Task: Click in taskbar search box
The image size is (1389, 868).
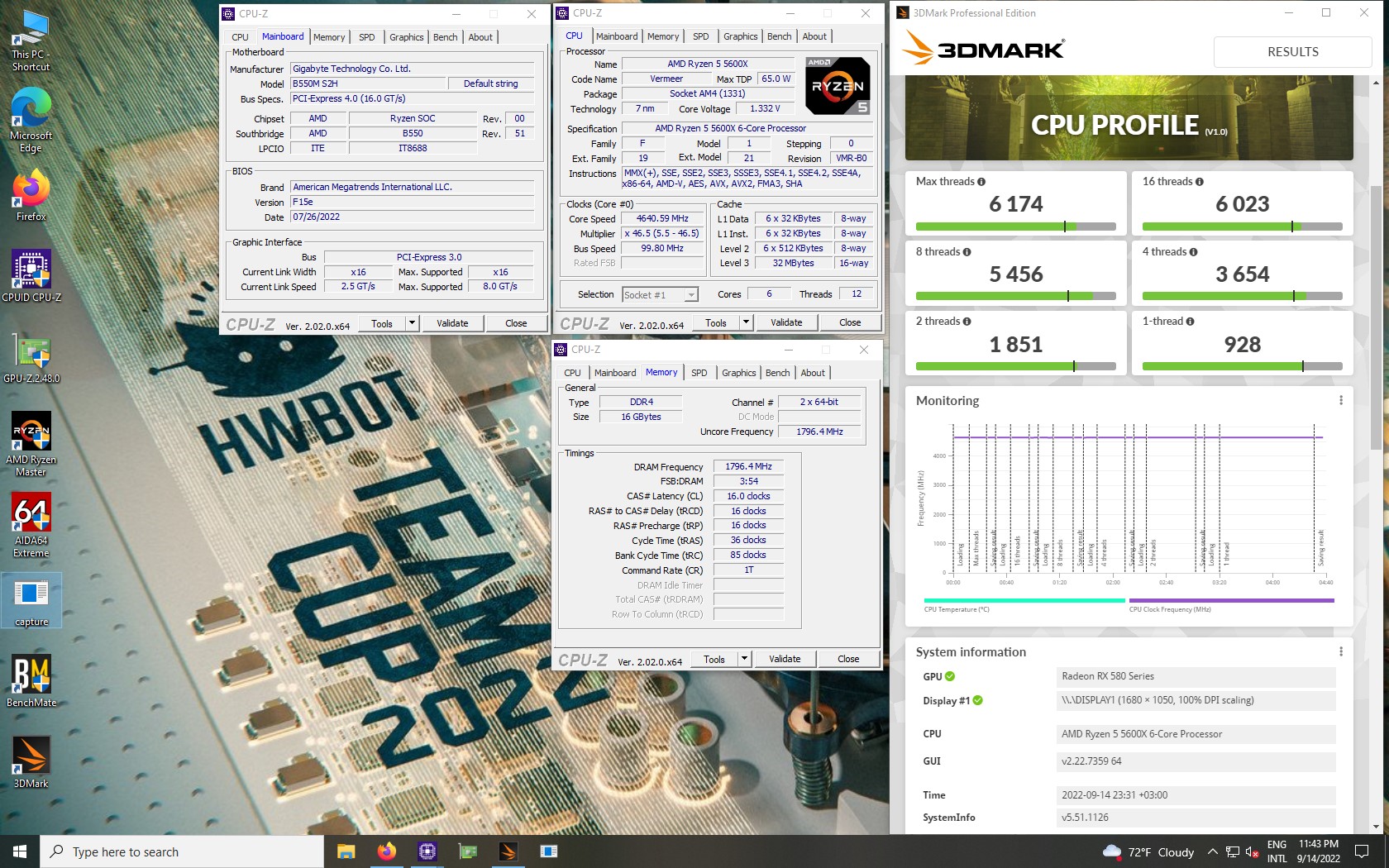Action: coord(182,851)
